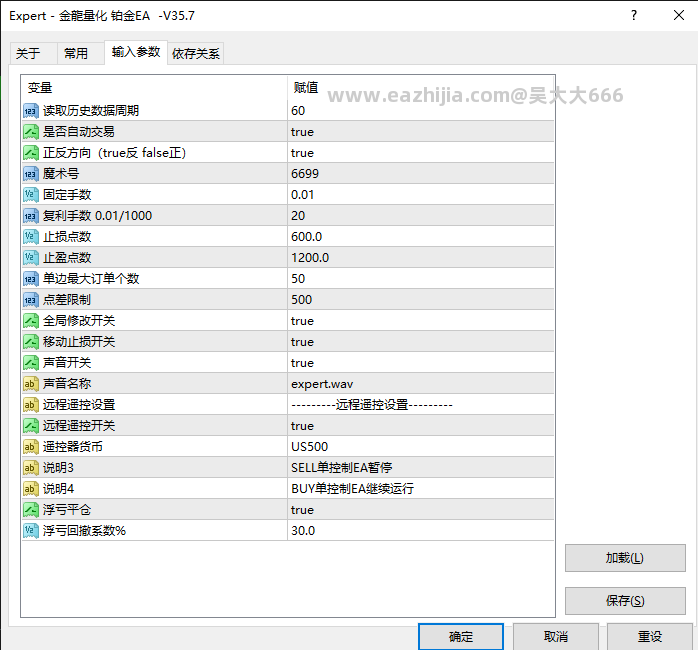Image resolution: width=698 pixels, height=650 pixels.
Task: Click the string icon beside 遥控器货币
Action: pos(31,447)
